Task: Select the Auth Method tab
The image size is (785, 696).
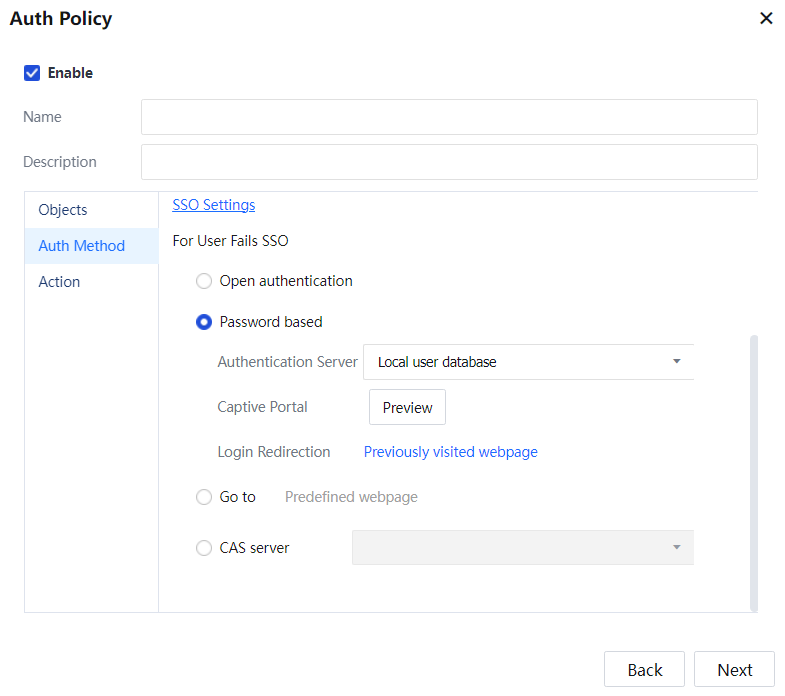Action: click(x=82, y=246)
